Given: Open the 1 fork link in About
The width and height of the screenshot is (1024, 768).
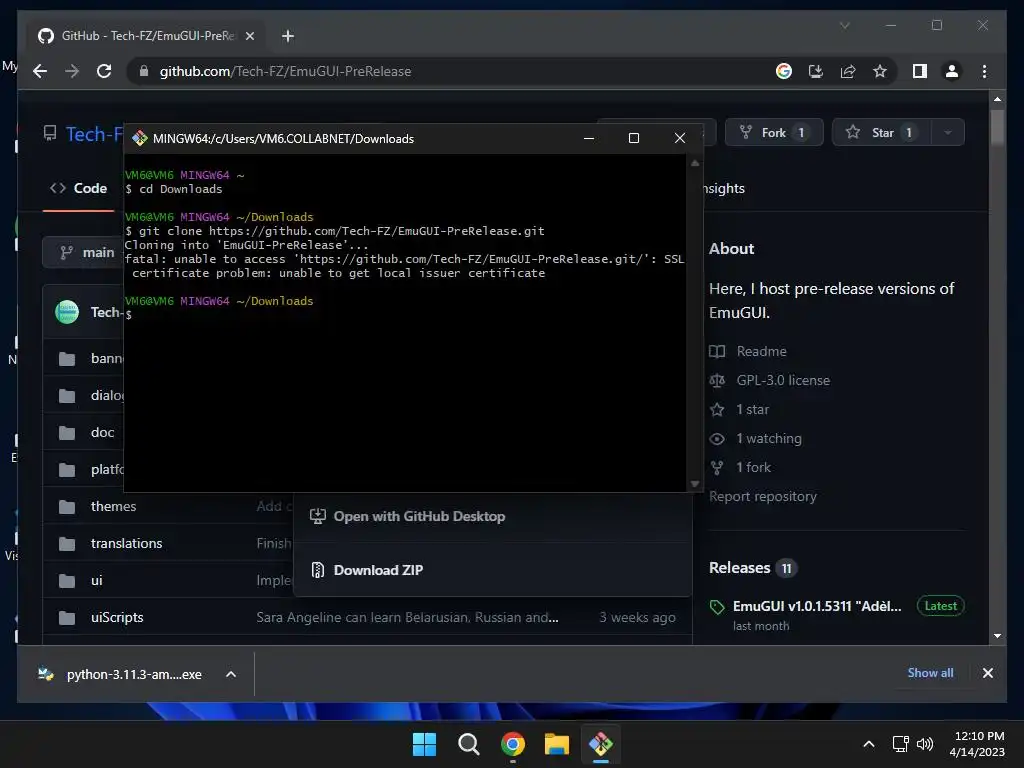Looking at the screenshot, I should pyautogui.click(x=754, y=468).
